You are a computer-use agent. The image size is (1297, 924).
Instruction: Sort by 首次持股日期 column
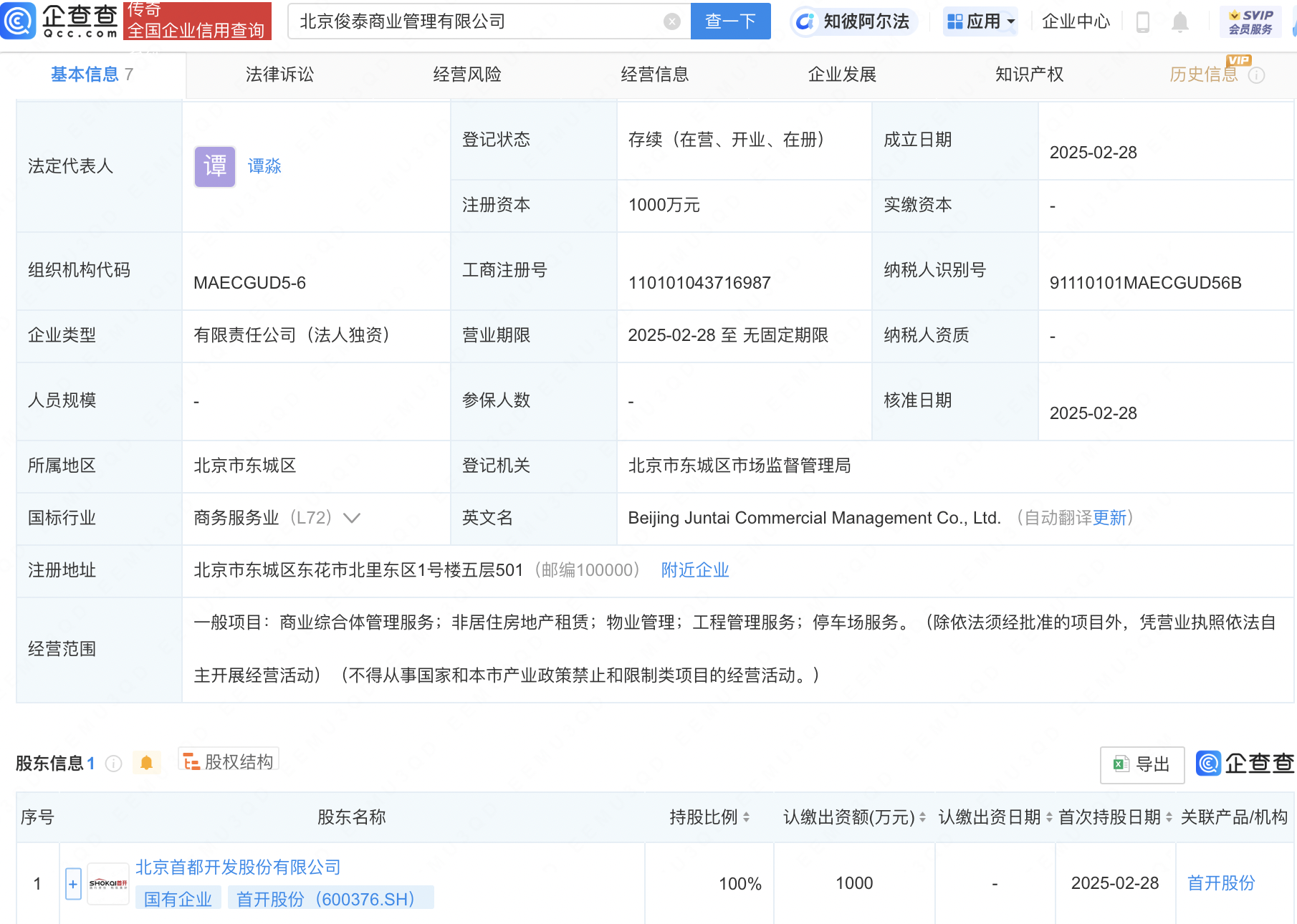(x=1169, y=817)
